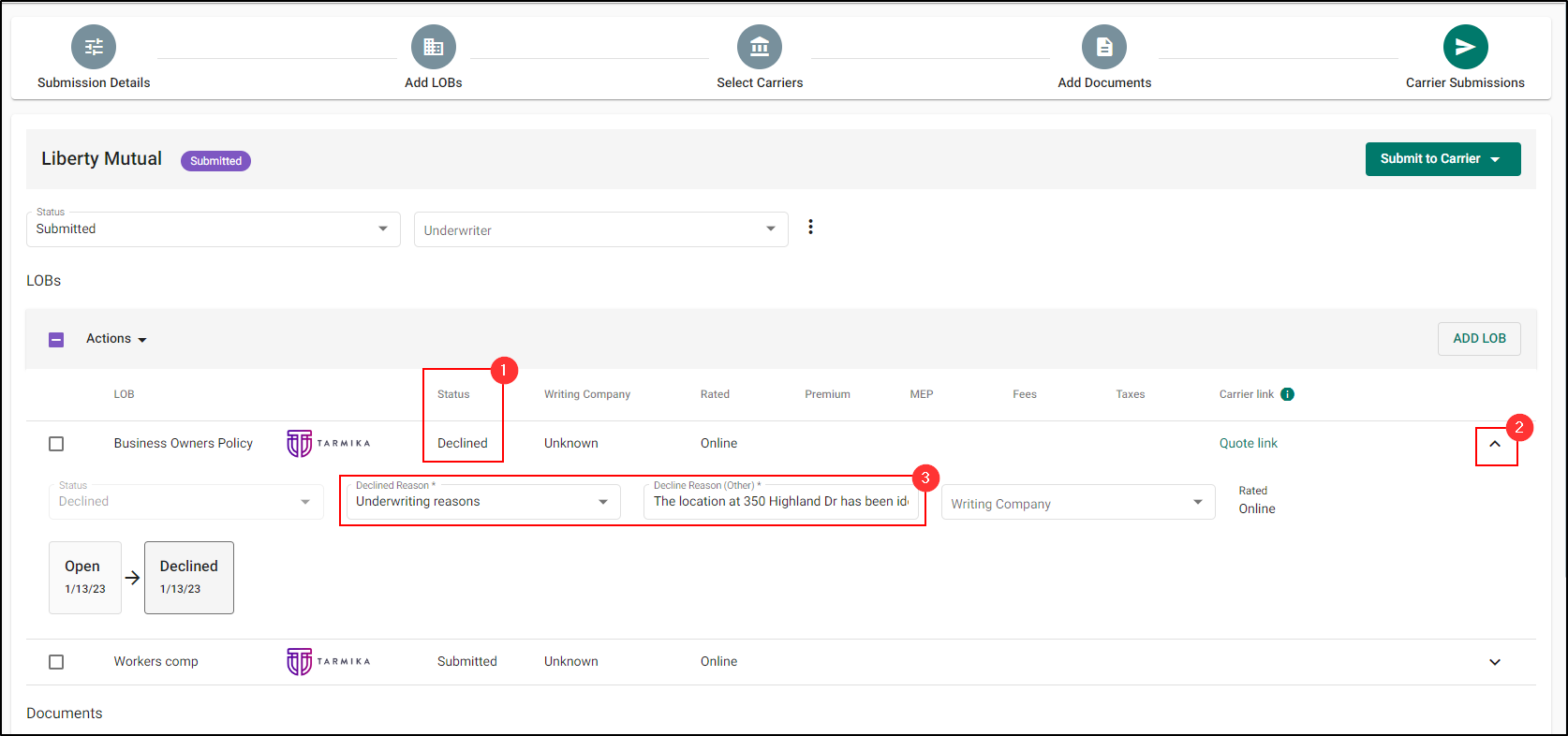Click the MEP column header
The image size is (1568, 736).
point(922,394)
